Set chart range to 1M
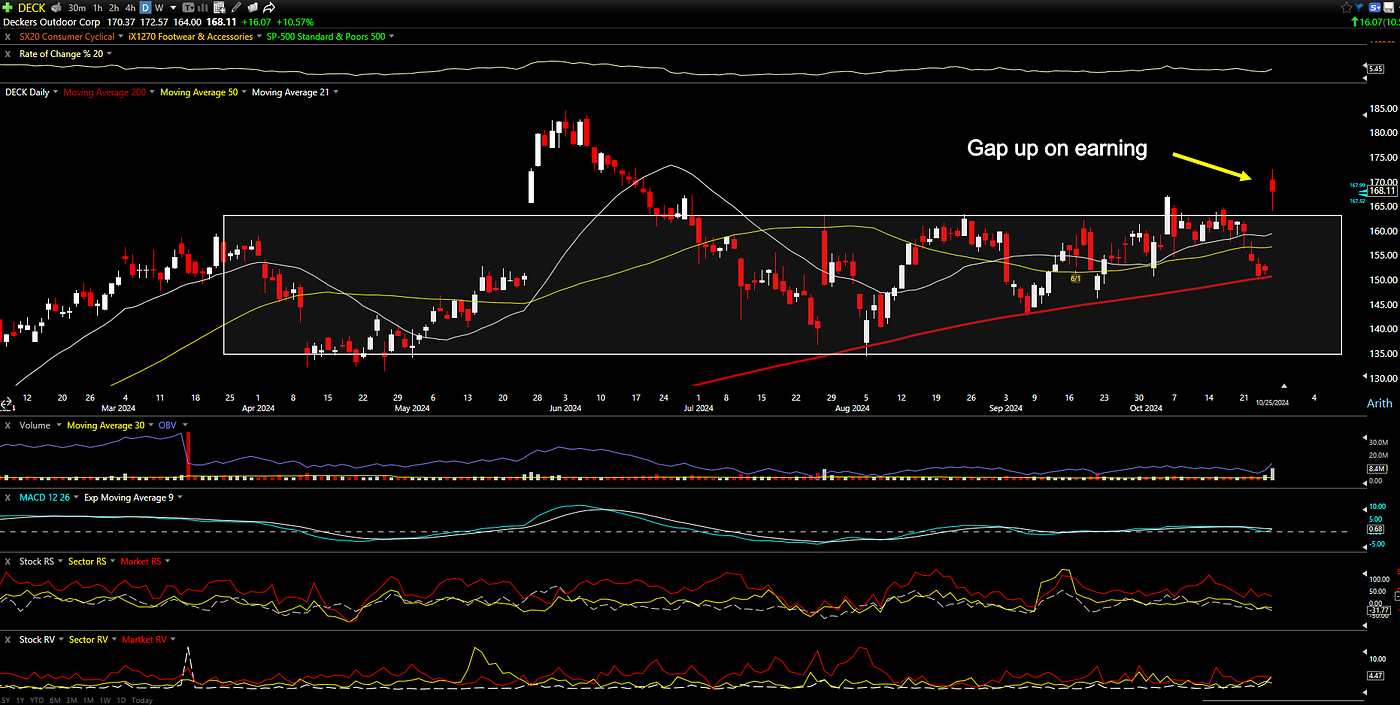The image size is (1400, 705). pos(89,700)
